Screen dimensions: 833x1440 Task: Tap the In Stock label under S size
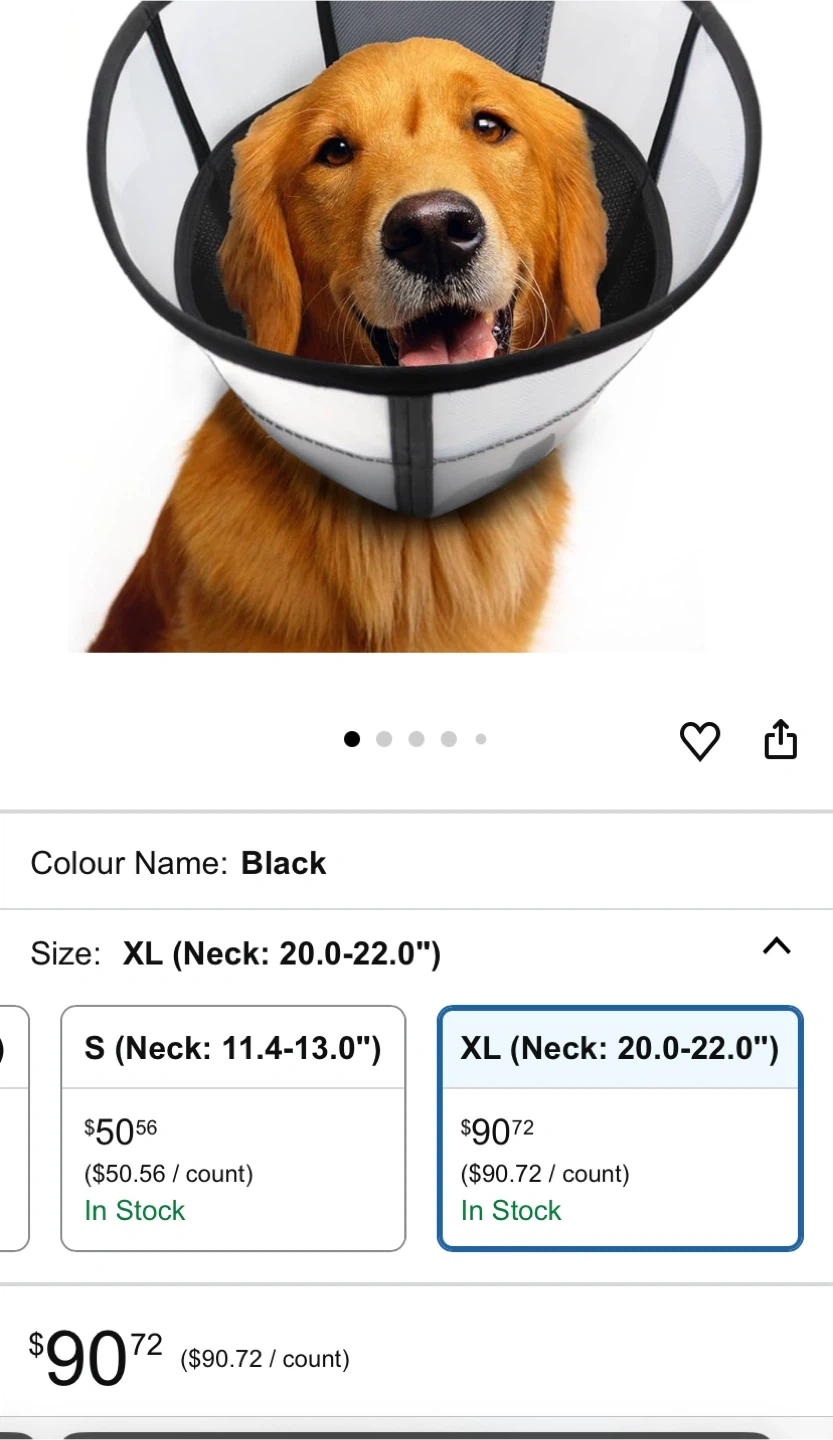point(135,1210)
